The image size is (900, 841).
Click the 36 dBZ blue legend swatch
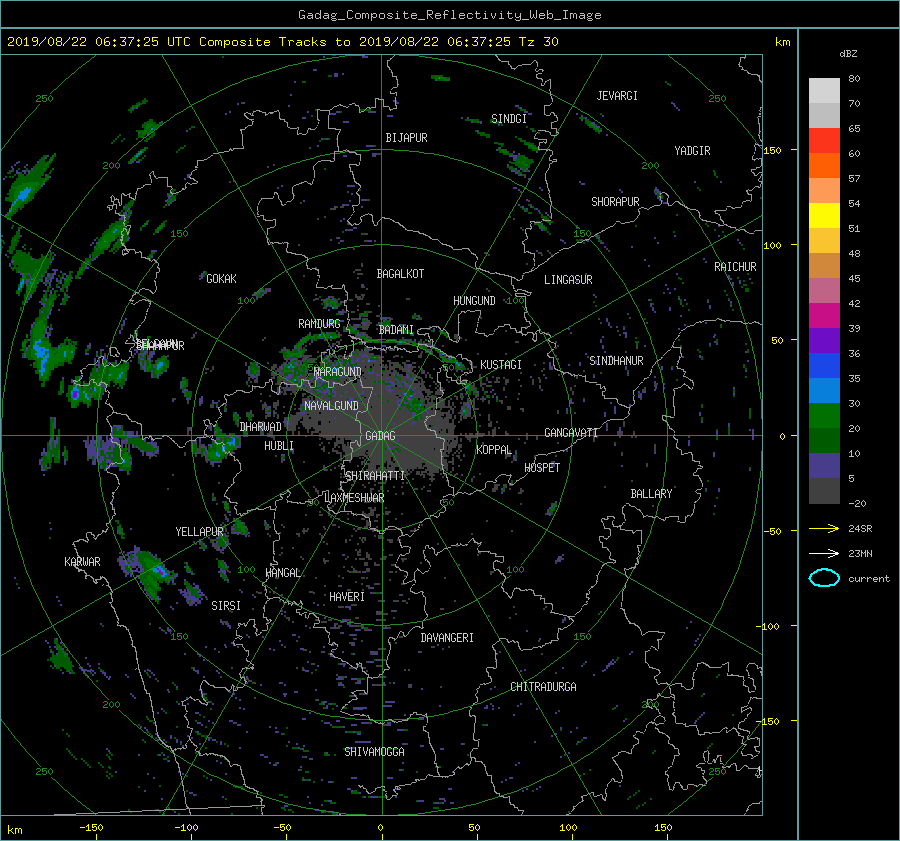click(824, 365)
